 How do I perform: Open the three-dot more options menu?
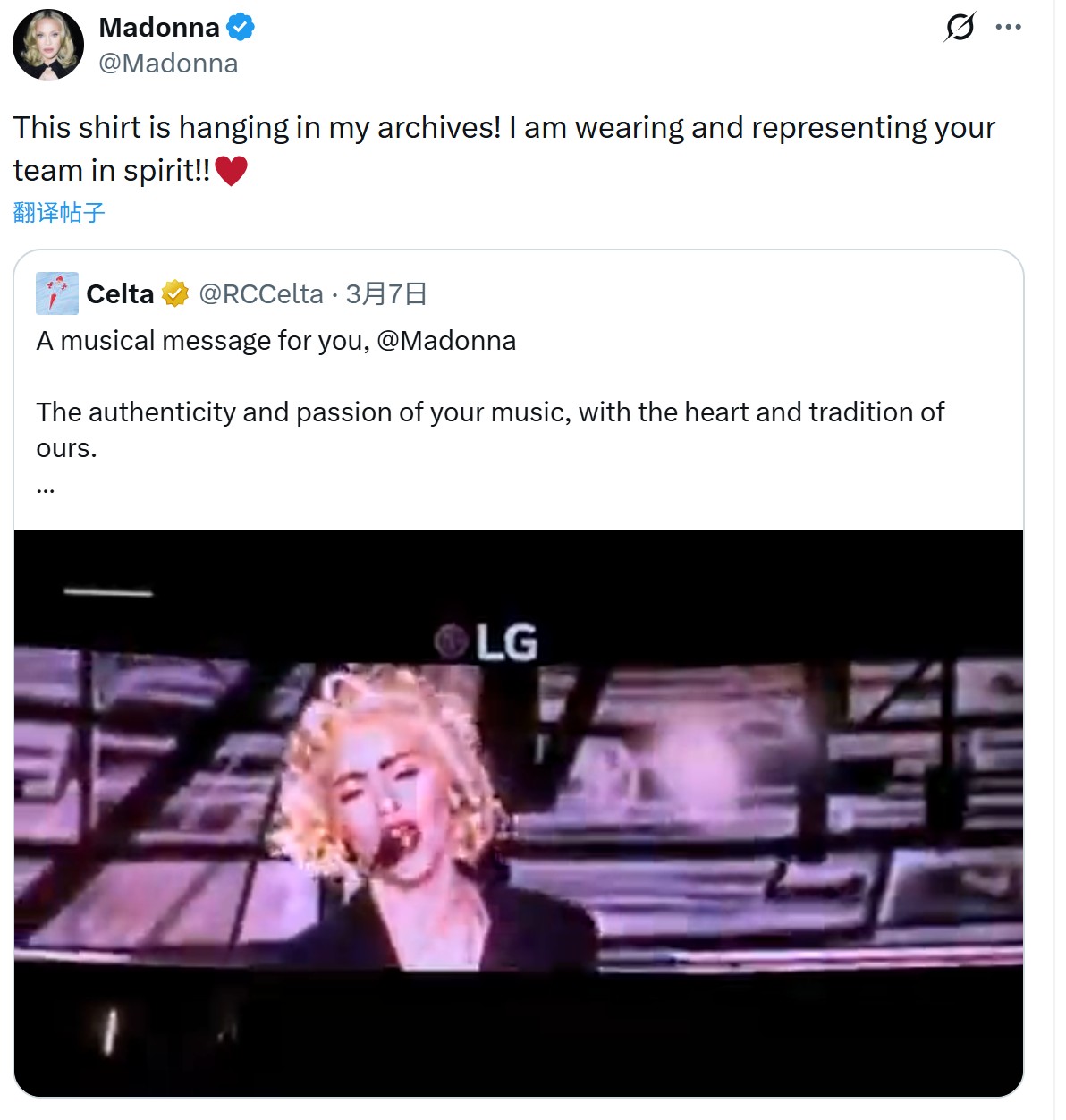point(1008,27)
